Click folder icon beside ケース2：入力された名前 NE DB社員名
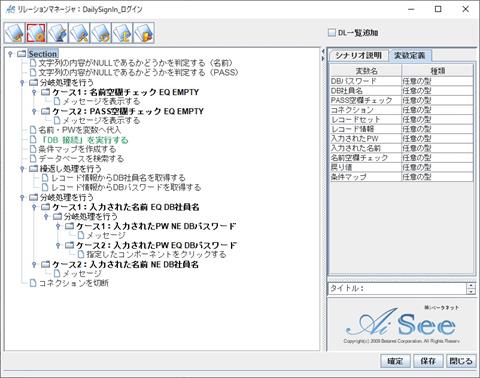The width and height of the screenshot is (480, 378). click(x=45, y=265)
